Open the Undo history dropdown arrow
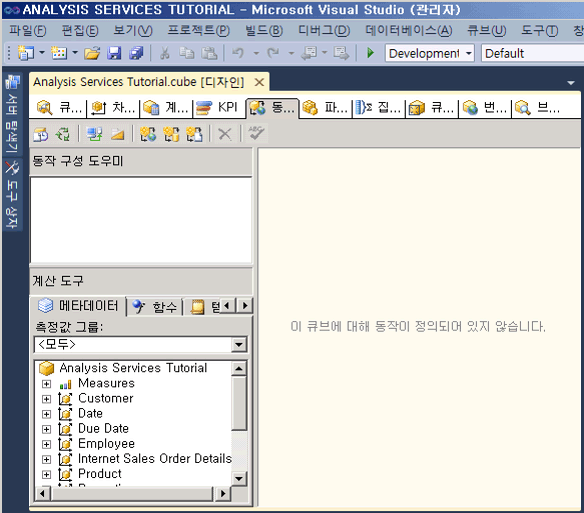The width and height of the screenshot is (584, 513). click(x=256, y=53)
